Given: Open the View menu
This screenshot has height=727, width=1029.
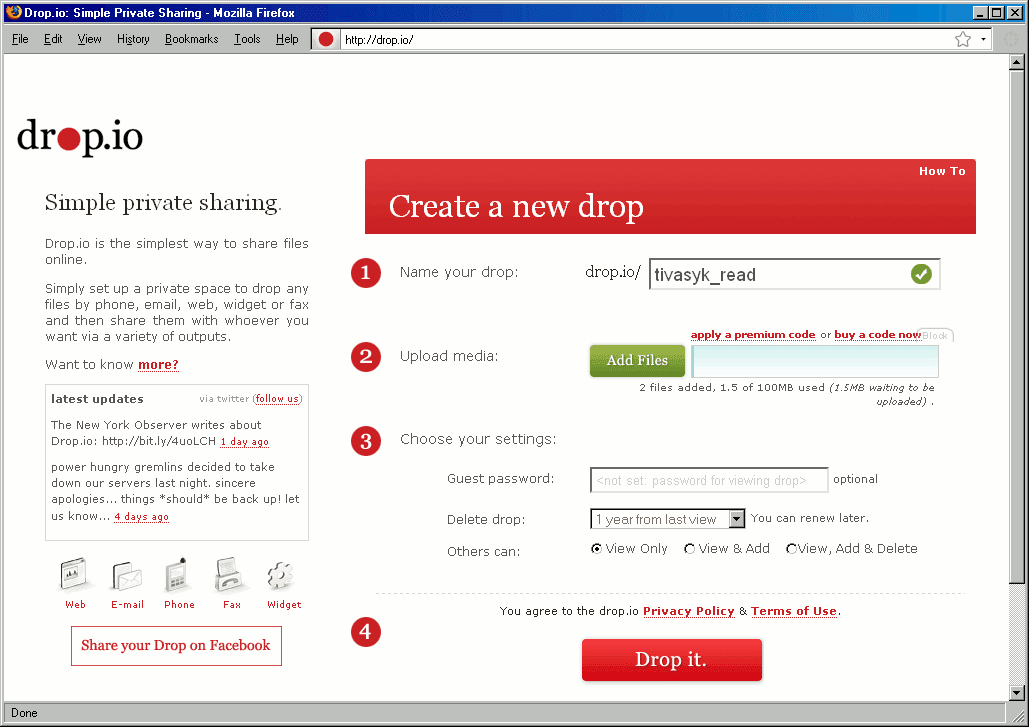Looking at the screenshot, I should [x=89, y=39].
